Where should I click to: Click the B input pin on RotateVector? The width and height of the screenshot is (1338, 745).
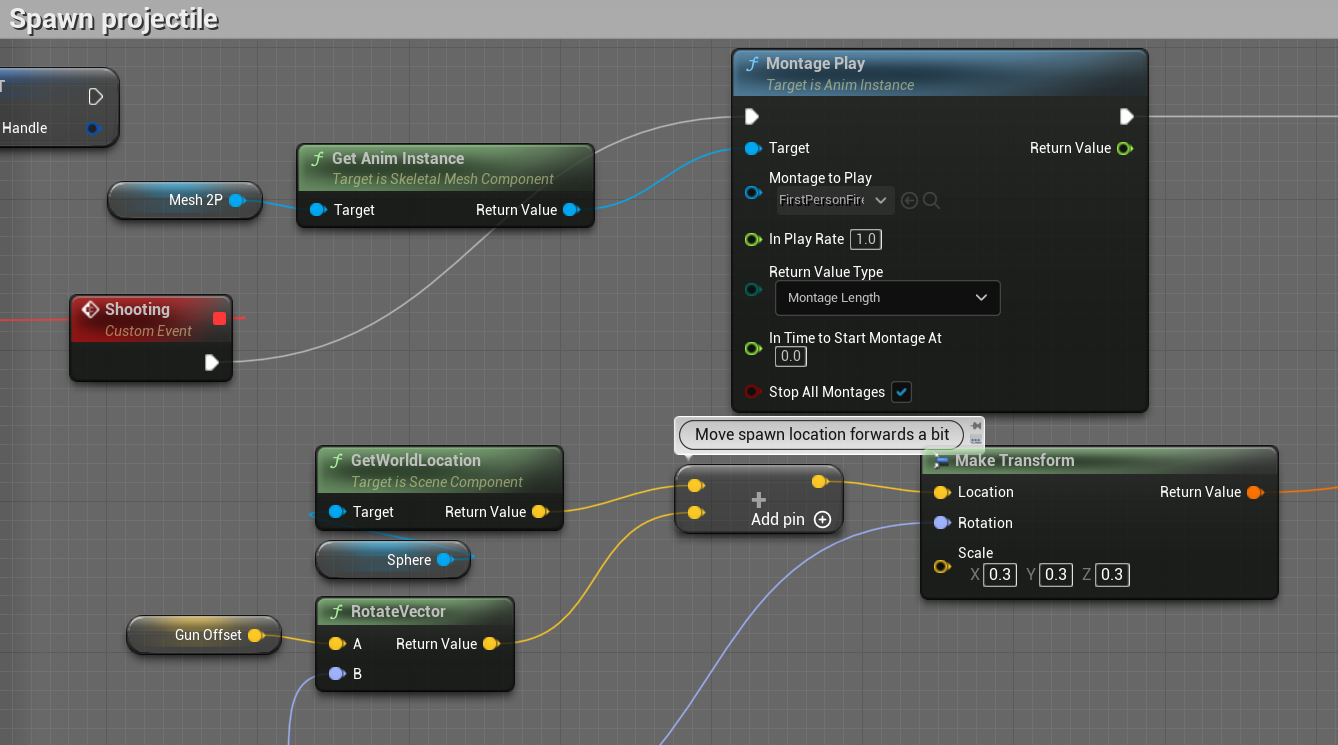click(x=336, y=674)
